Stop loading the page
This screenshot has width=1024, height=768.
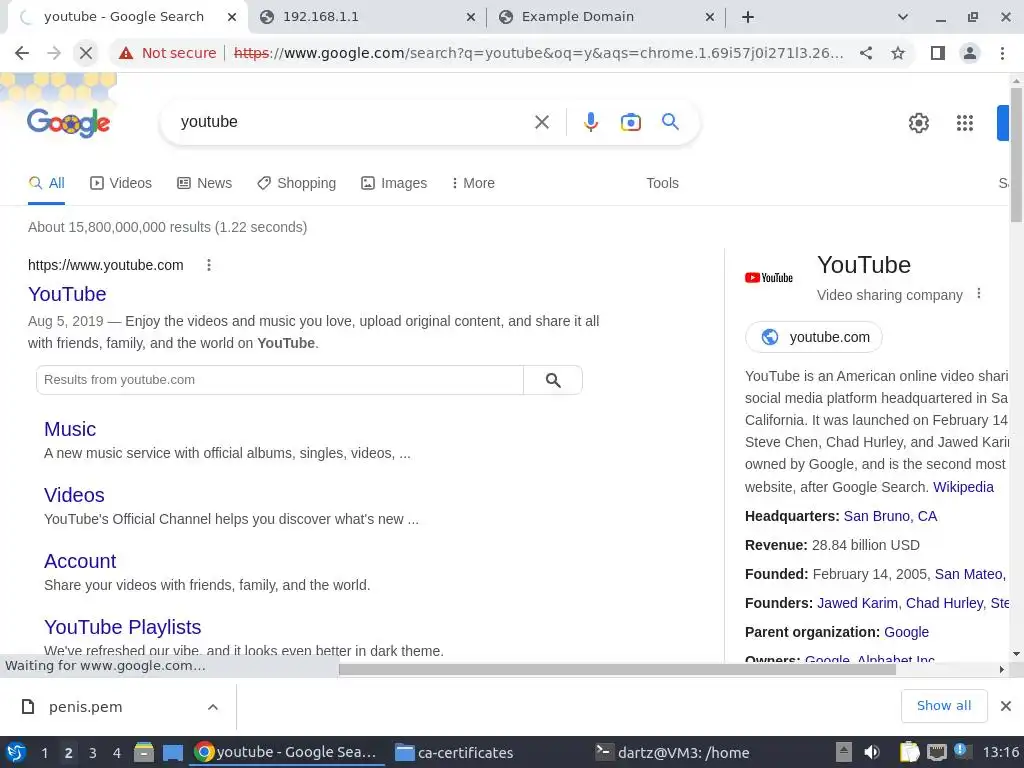[x=86, y=53]
